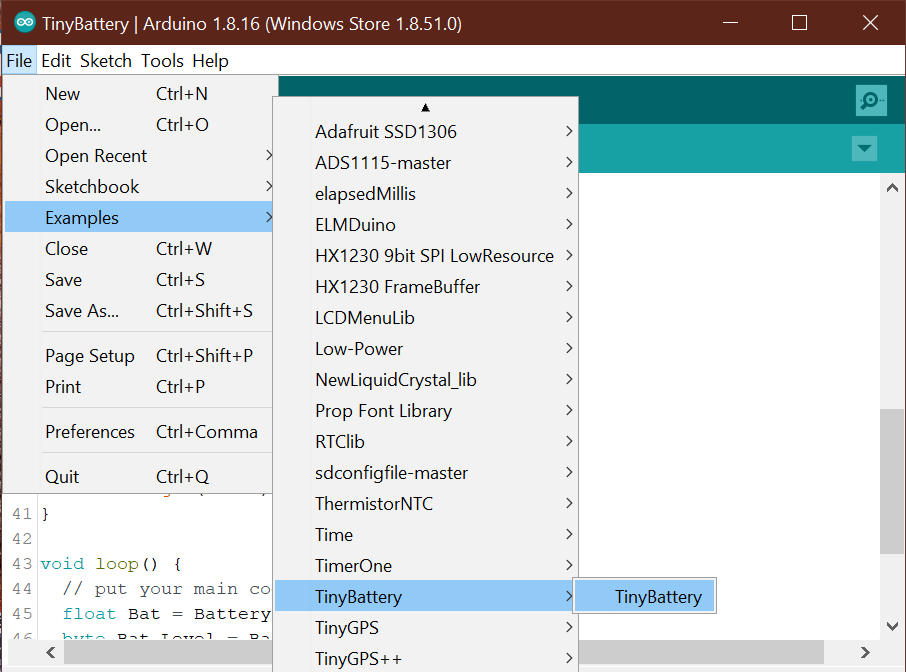Screen dimensions: 906x672
Task: Minimize the Arduino window
Action: click(x=731, y=23)
